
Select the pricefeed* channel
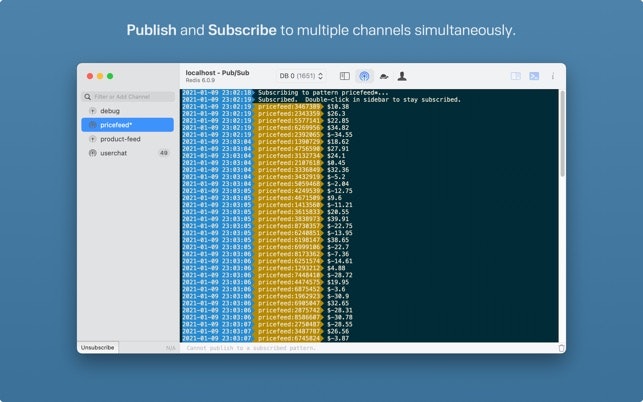click(x=128, y=125)
